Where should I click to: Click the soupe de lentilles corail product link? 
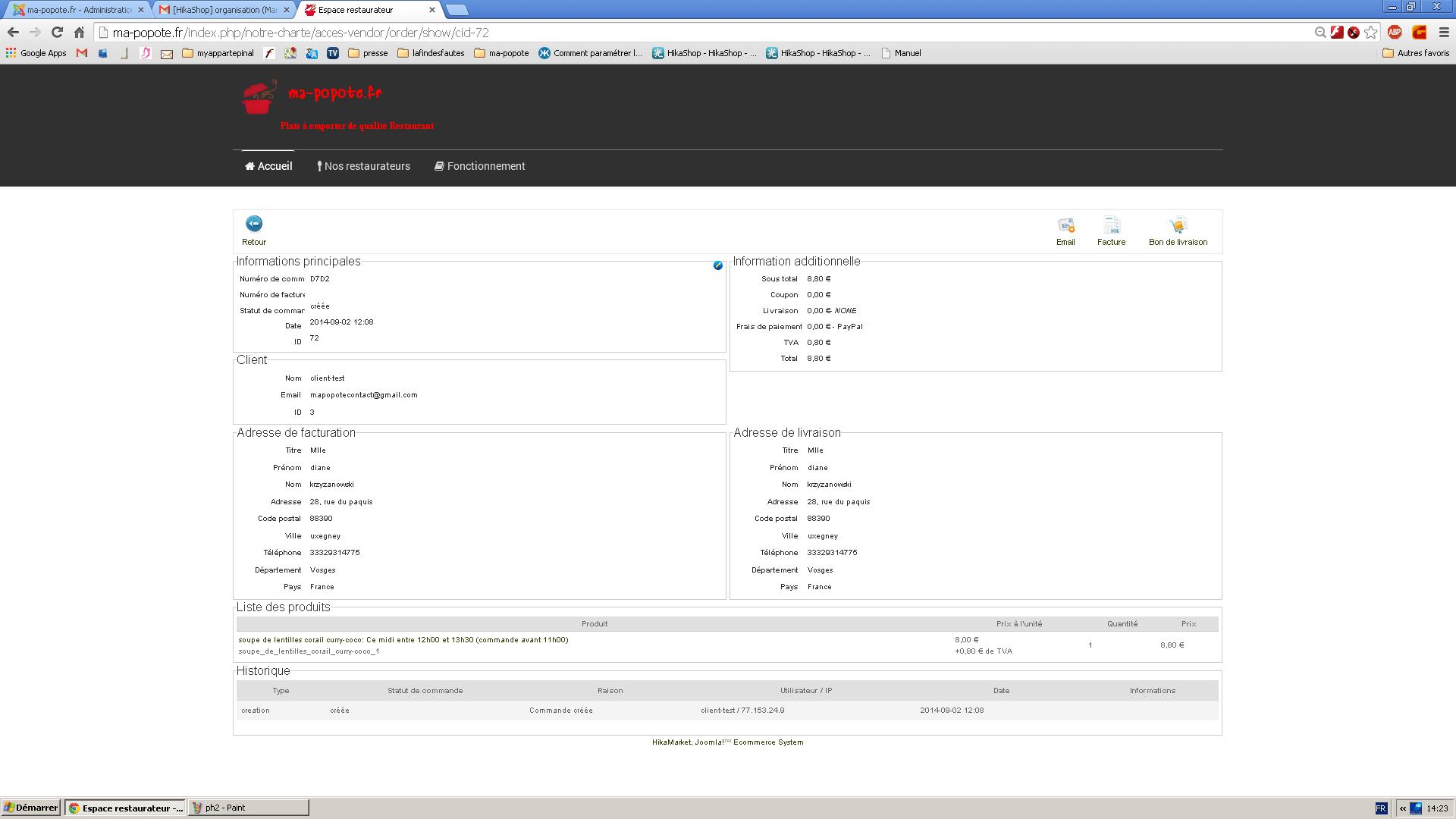click(x=403, y=640)
